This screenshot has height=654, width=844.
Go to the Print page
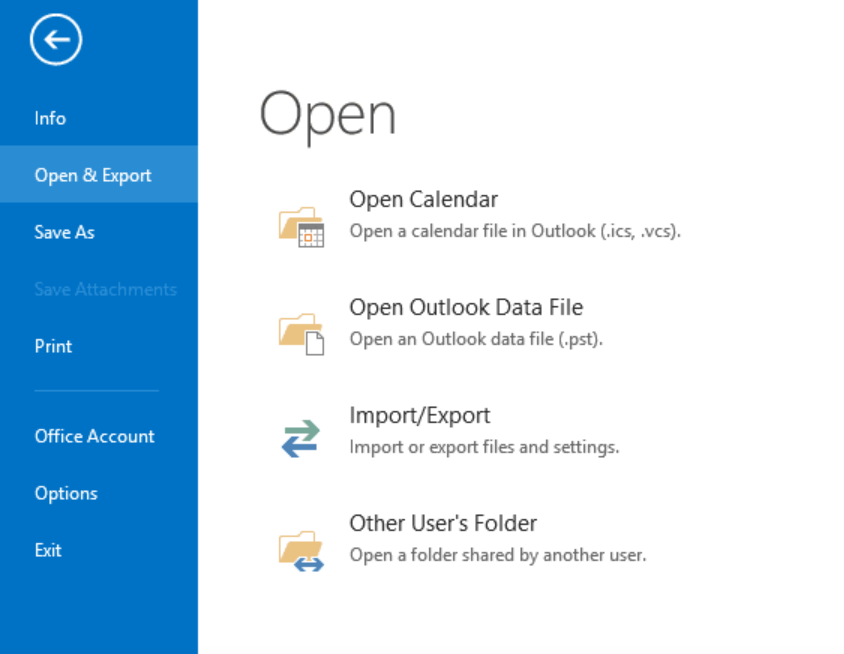coord(53,346)
